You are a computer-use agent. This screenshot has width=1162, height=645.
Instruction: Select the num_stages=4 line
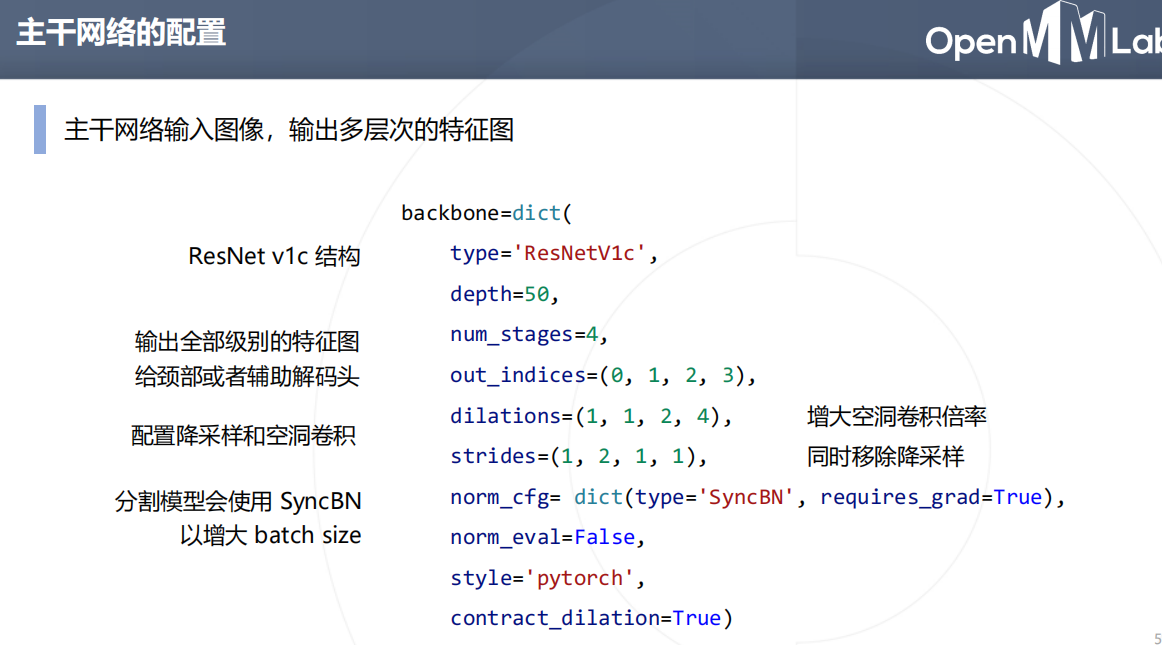coord(529,335)
